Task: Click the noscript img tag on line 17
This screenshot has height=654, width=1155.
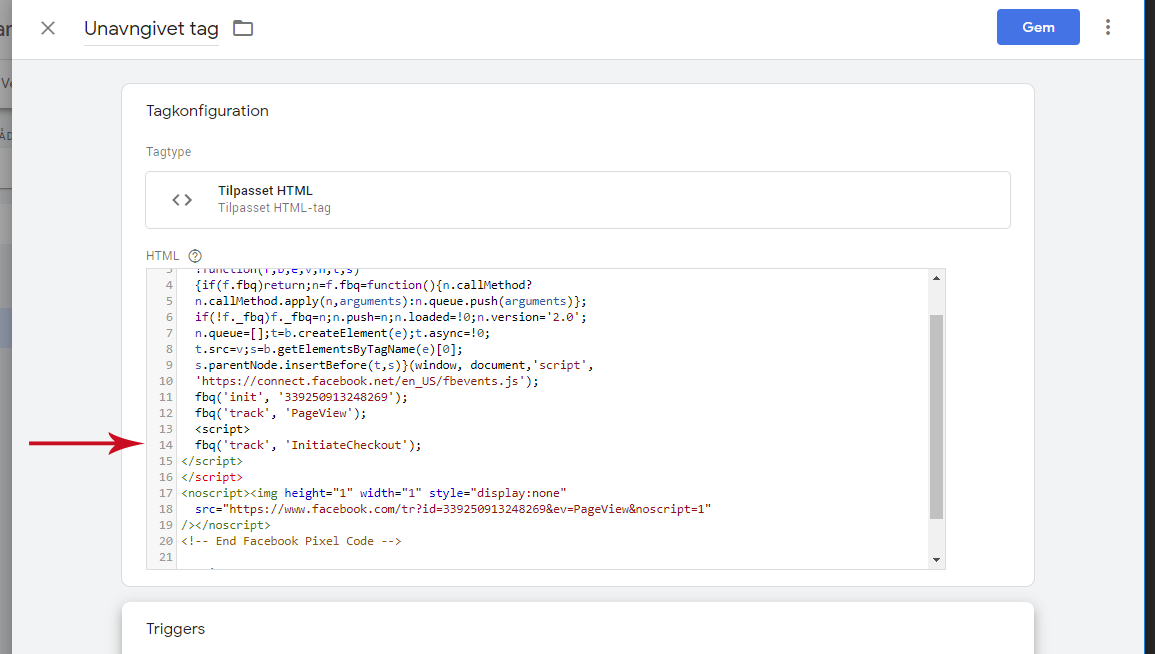Action: click(x=374, y=493)
